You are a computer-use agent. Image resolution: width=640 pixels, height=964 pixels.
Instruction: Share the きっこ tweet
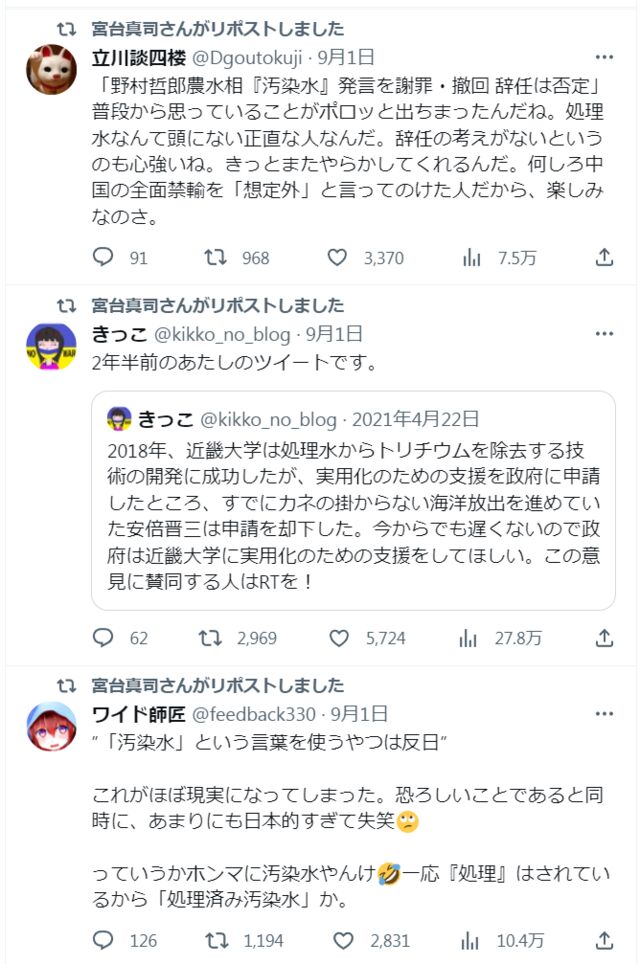point(604,637)
